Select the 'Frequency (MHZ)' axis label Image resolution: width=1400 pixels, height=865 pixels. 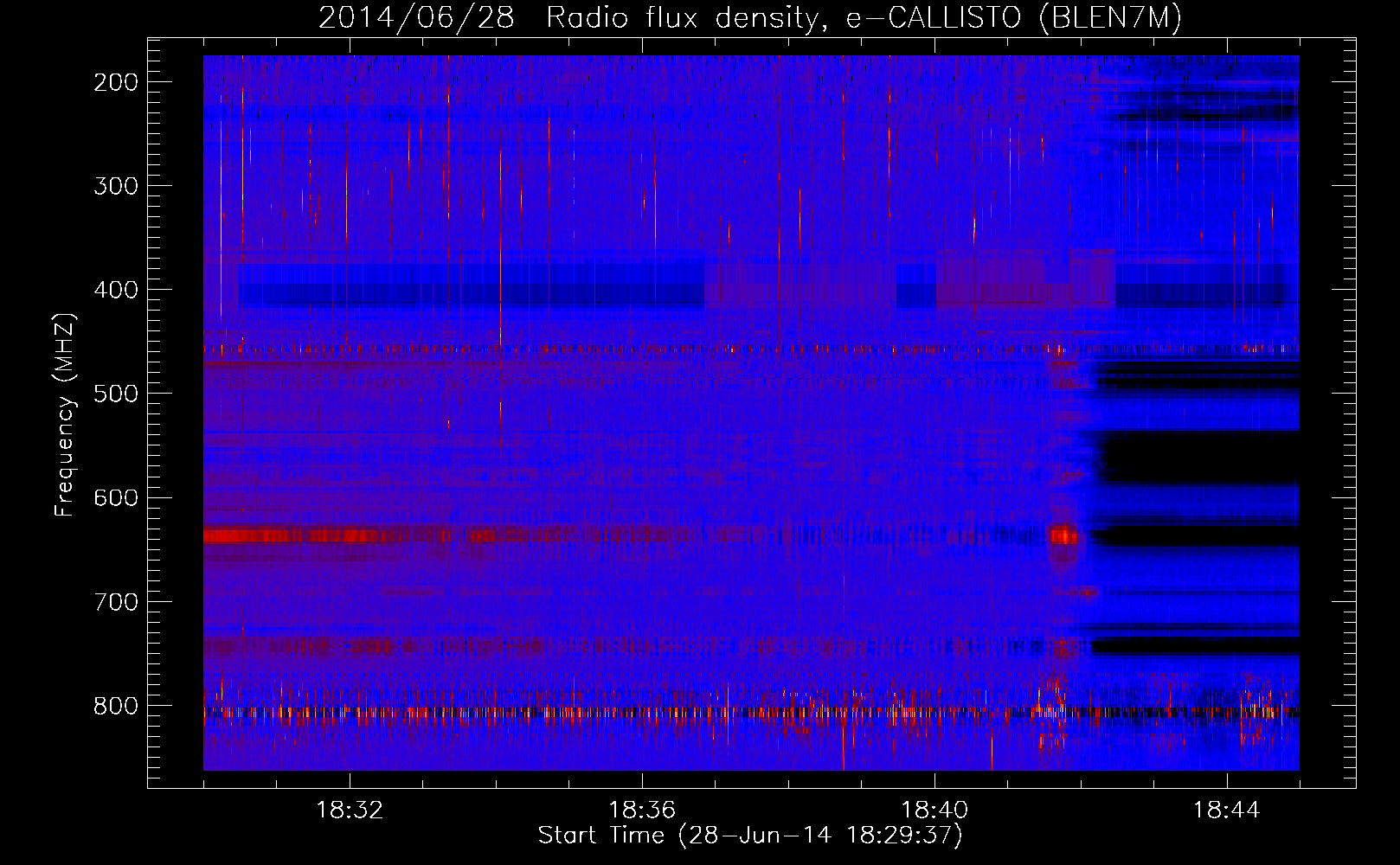tap(65, 415)
